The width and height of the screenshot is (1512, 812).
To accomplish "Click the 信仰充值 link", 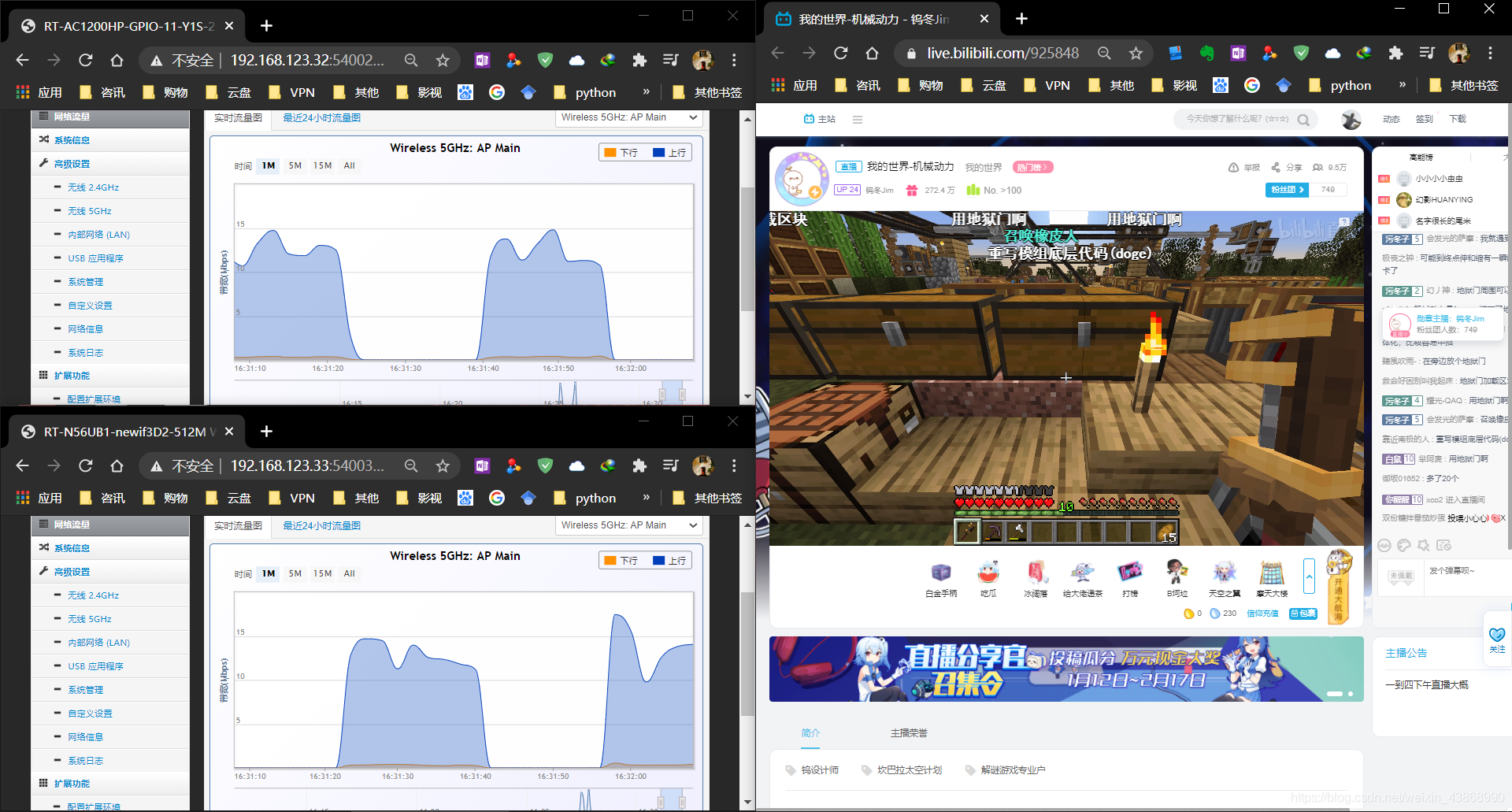I will pyautogui.click(x=1262, y=614).
